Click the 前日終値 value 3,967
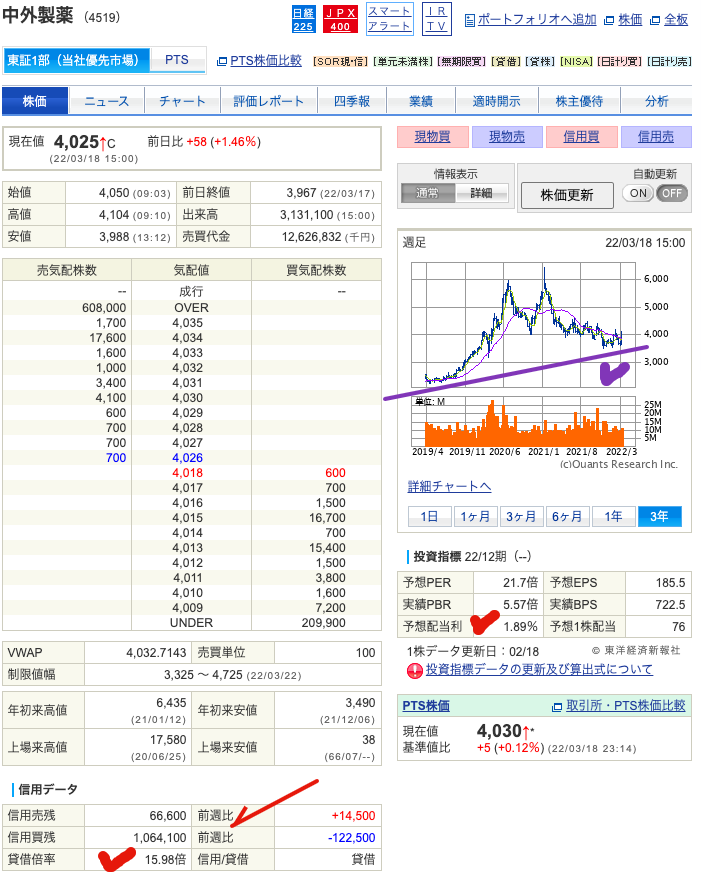This screenshot has height=881, width=701. pyautogui.click(x=302, y=193)
